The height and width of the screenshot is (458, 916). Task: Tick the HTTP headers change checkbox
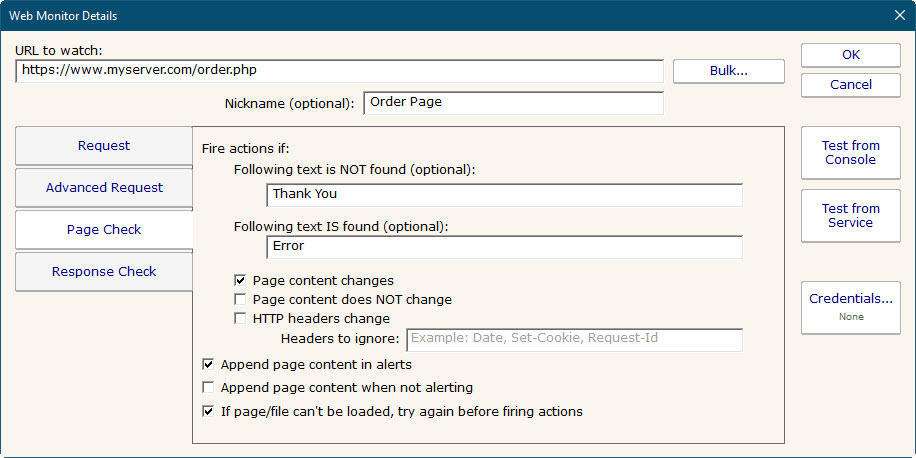coord(240,319)
